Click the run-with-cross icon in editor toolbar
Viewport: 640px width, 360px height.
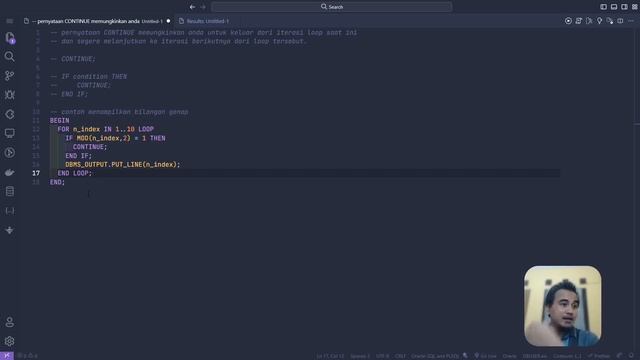[x=589, y=21]
